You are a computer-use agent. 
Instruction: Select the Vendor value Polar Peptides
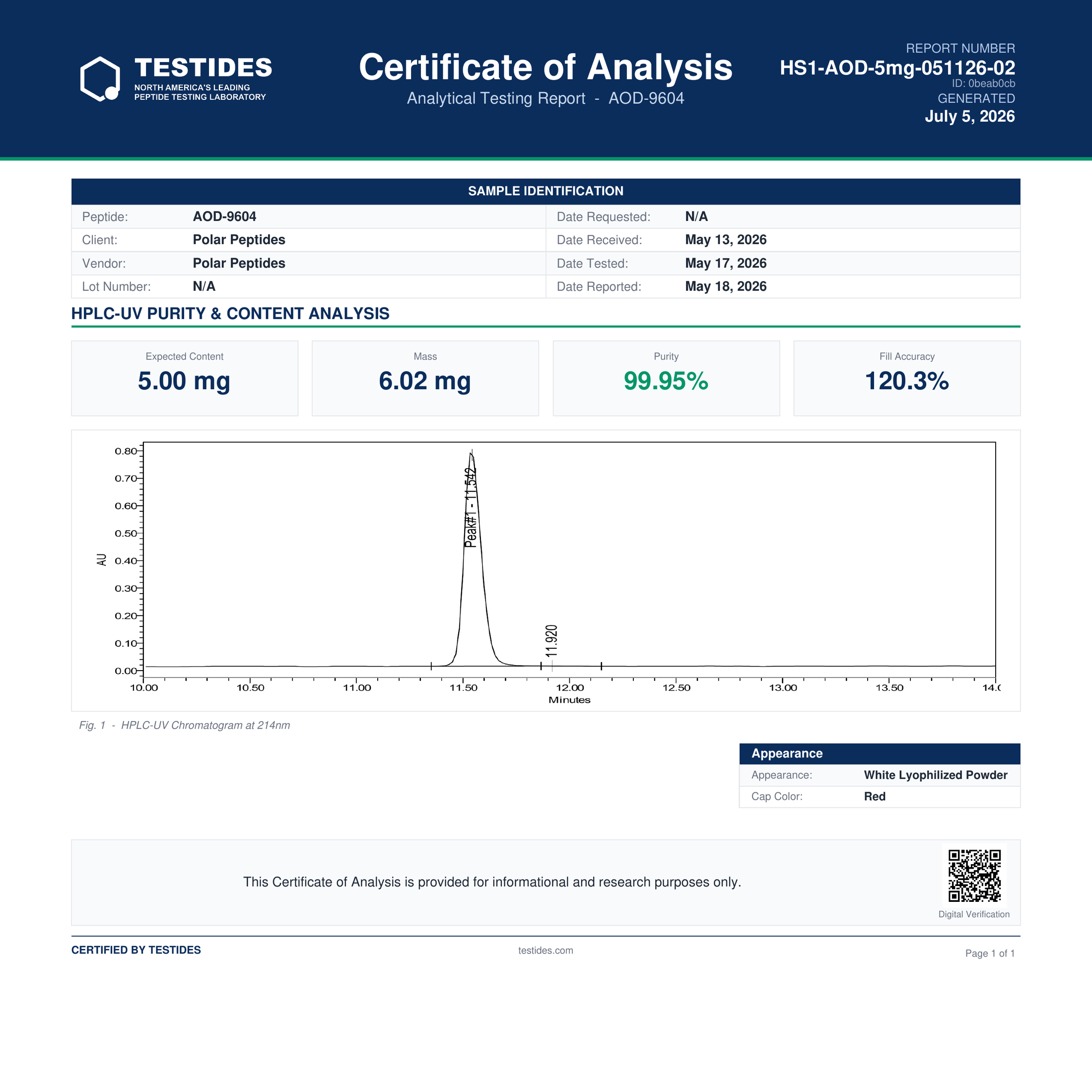[239, 264]
